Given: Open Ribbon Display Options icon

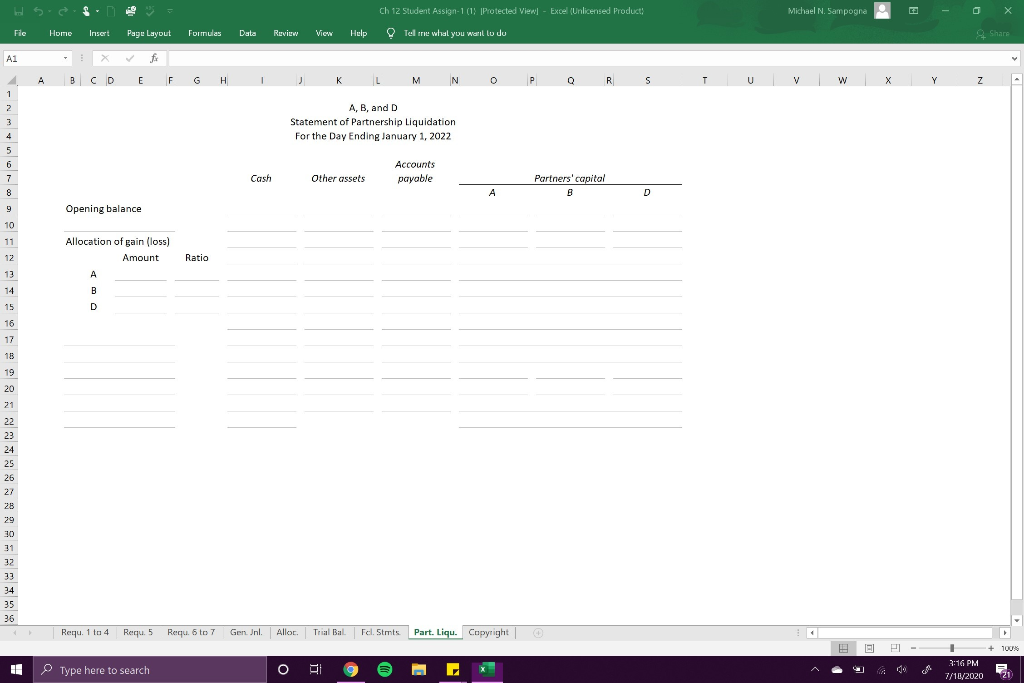Looking at the screenshot, I should [x=914, y=11].
